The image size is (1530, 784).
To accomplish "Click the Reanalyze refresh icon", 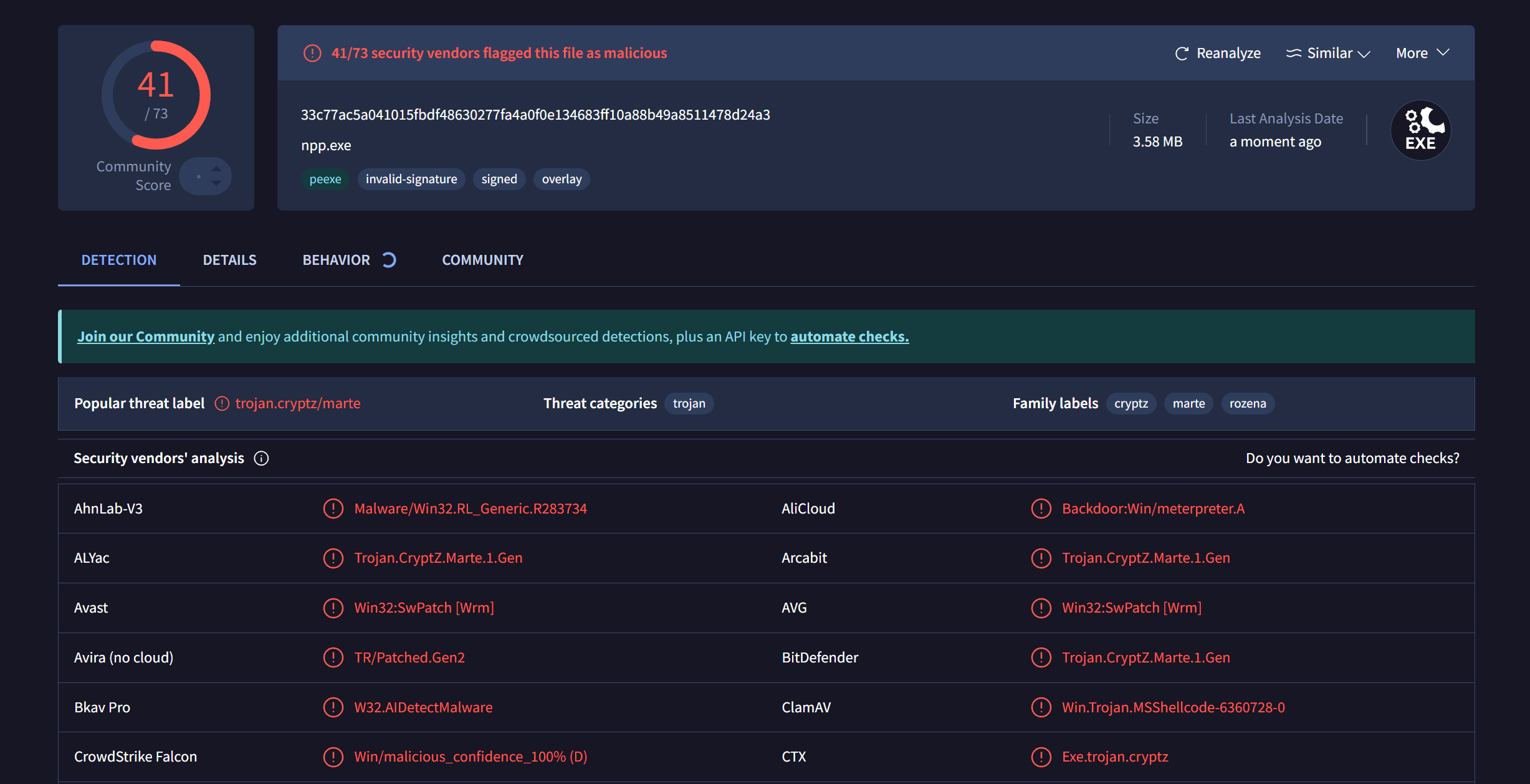I will pos(1181,54).
